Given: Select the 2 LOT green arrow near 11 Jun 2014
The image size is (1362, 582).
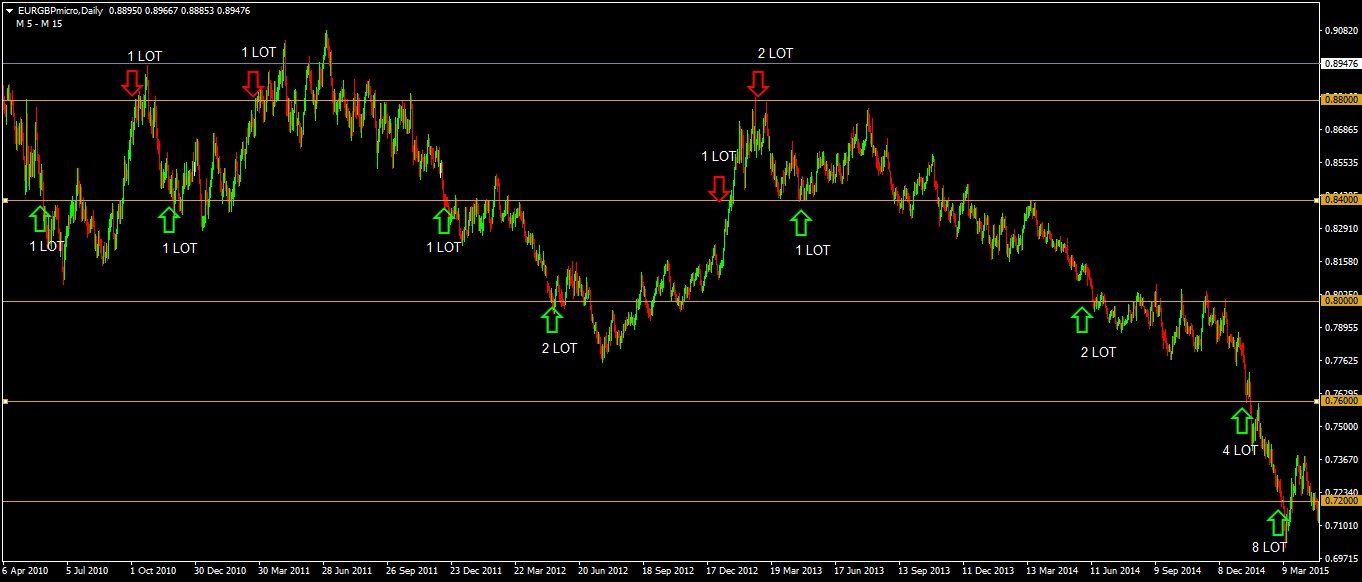Looking at the screenshot, I should tap(1084, 320).
